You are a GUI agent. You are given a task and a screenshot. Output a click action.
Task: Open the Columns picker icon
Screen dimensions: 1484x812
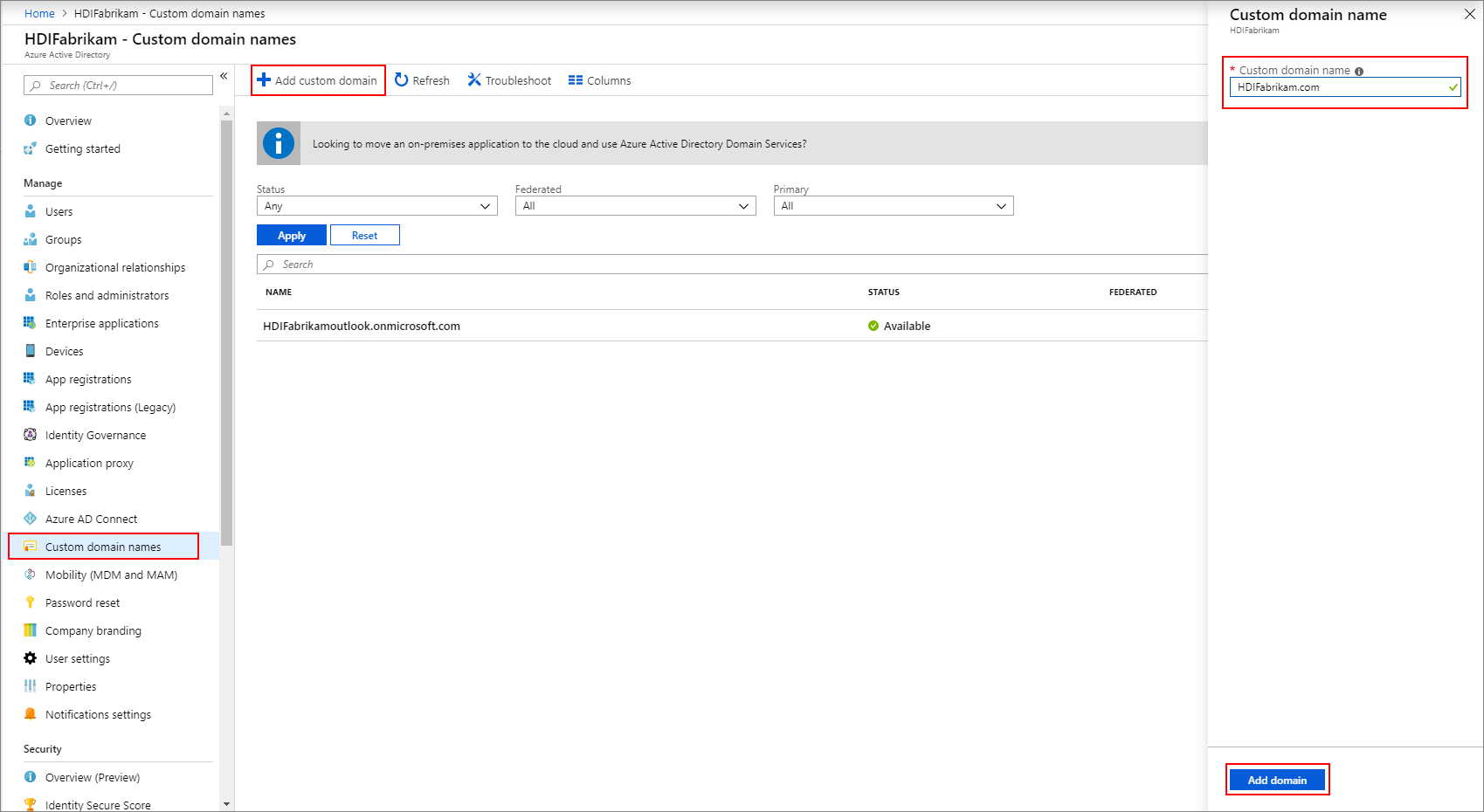point(576,79)
